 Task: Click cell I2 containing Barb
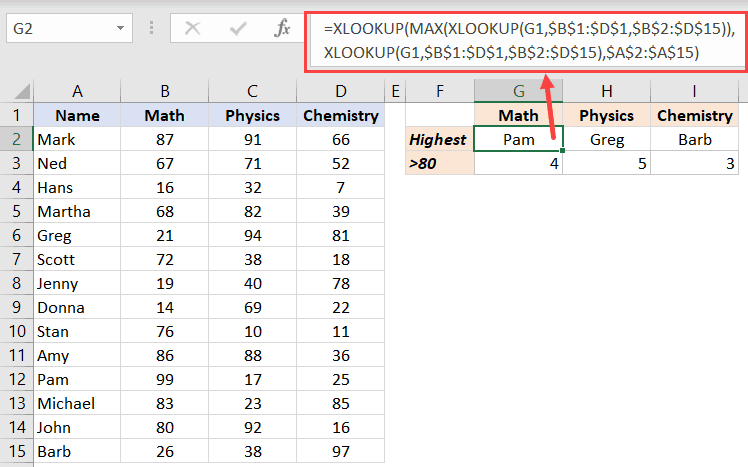click(x=695, y=139)
